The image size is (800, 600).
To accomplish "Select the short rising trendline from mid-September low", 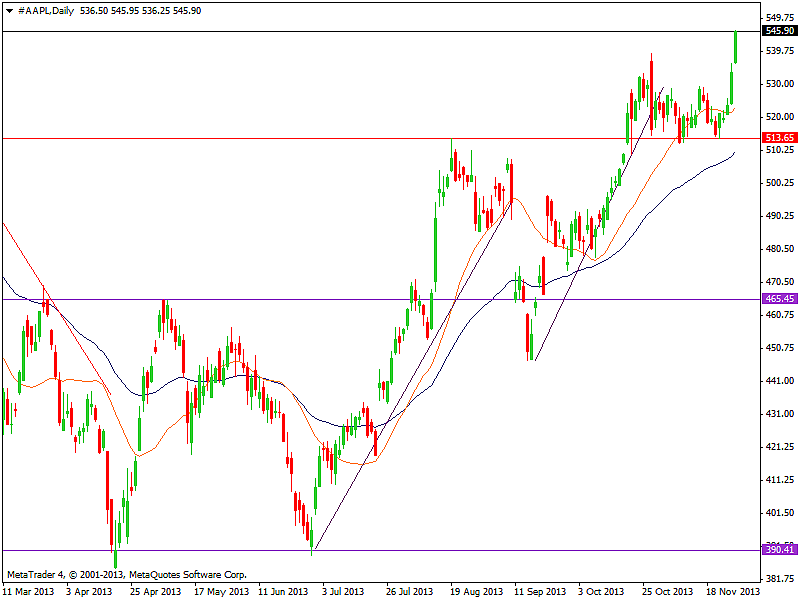I will pos(560,300).
